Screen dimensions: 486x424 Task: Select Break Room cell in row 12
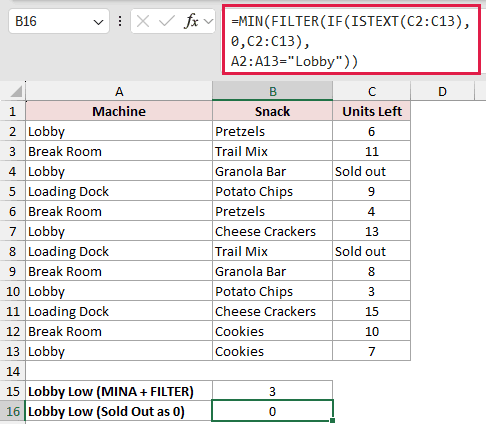pyautogui.click(x=119, y=331)
